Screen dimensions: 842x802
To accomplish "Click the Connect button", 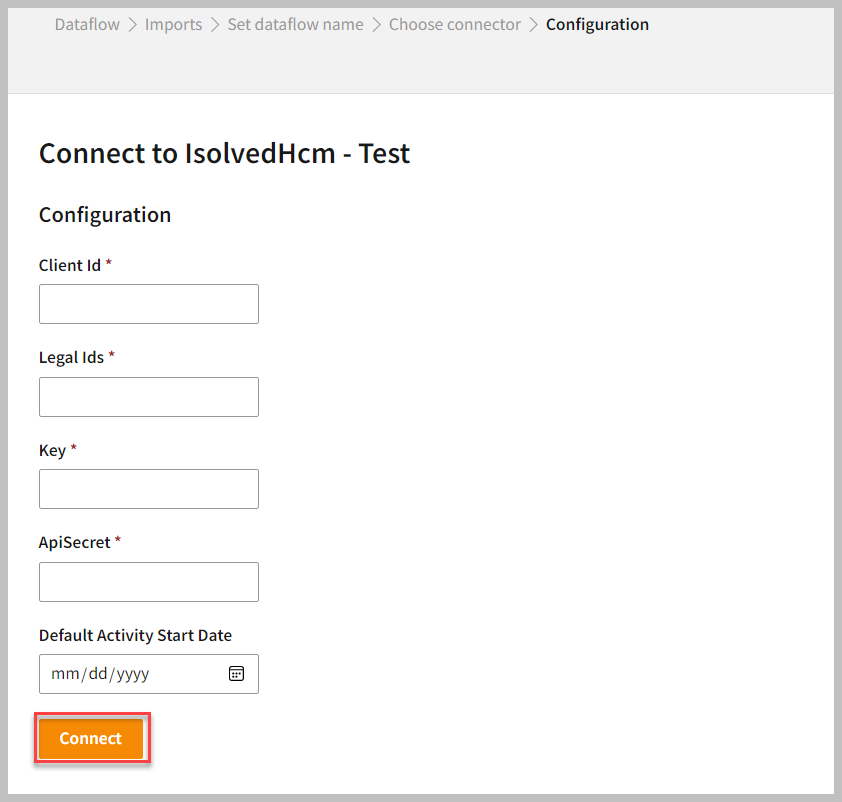I will (91, 739).
